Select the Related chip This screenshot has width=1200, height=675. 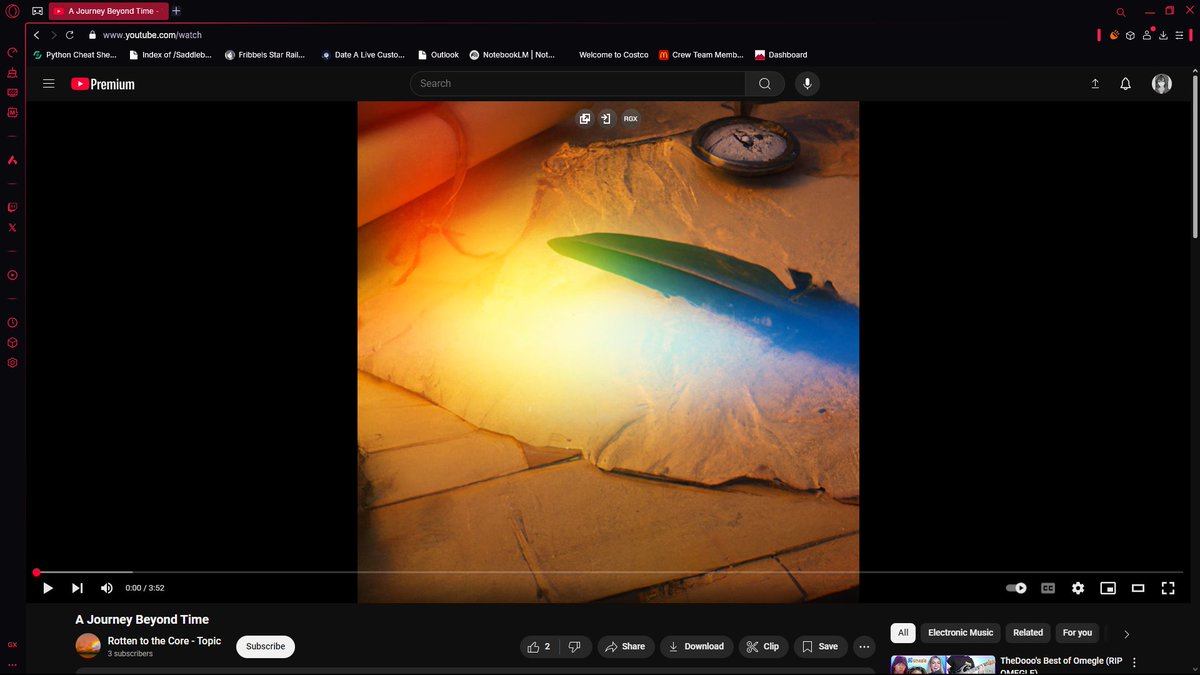coord(1028,633)
